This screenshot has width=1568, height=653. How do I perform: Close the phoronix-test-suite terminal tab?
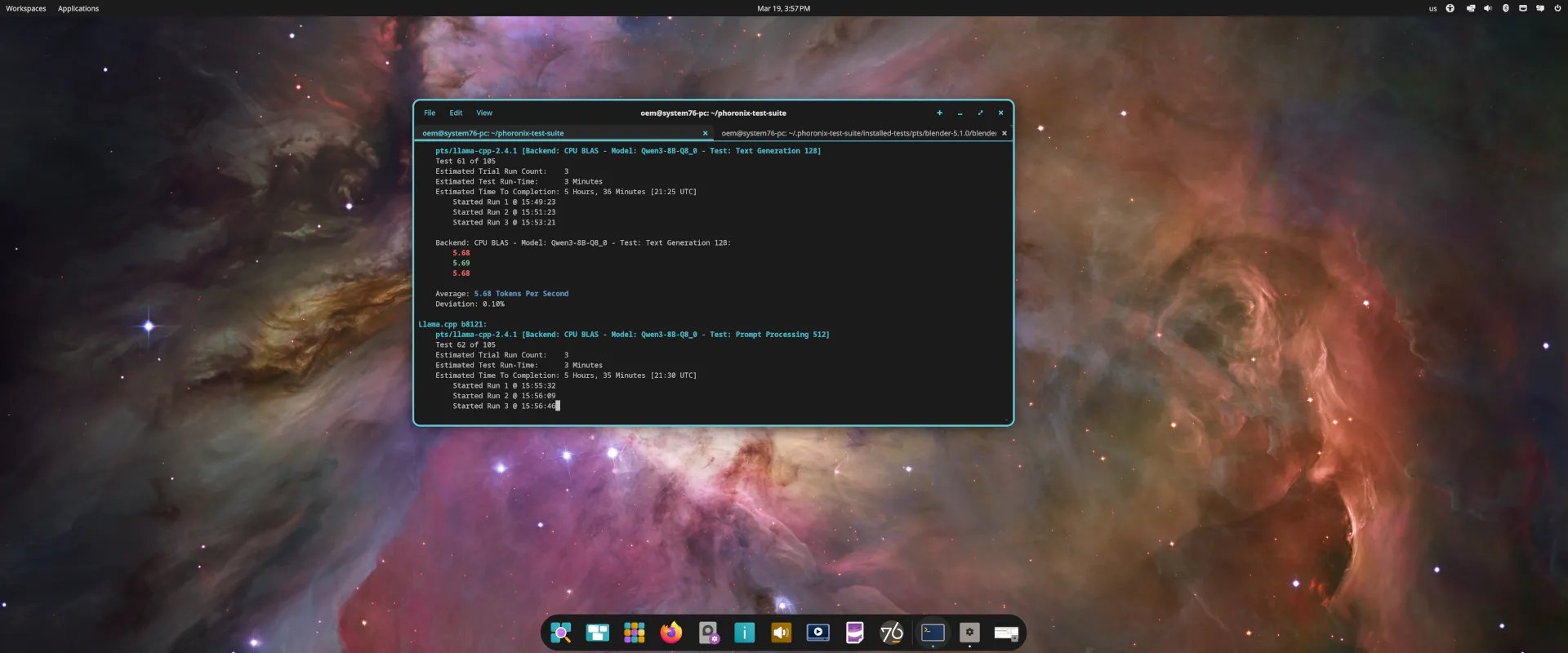coord(706,133)
